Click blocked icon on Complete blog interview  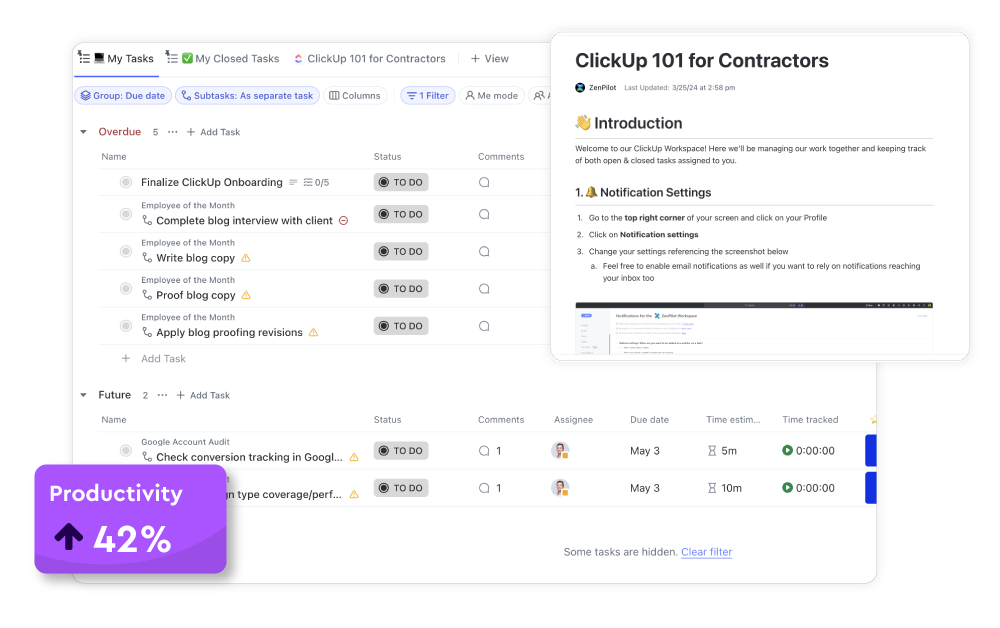click(343, 221)
